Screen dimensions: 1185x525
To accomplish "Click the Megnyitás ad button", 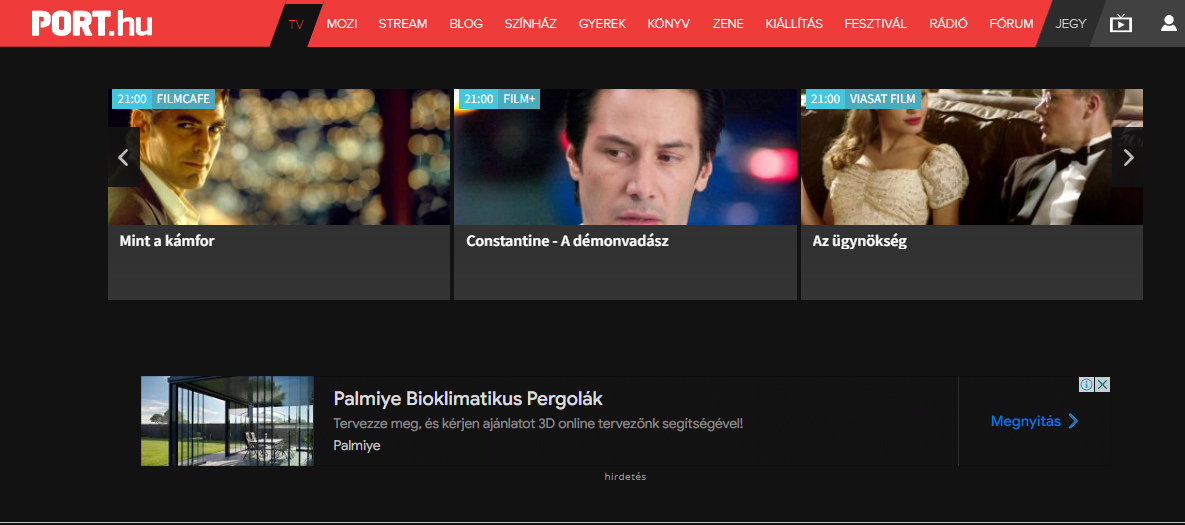I will [x=1035, y=422].
